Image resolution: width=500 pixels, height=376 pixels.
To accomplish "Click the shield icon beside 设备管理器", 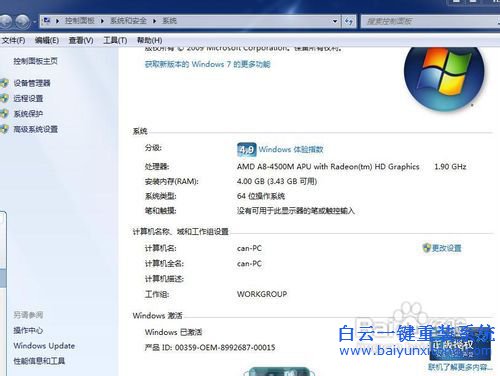I will click(x=4, y=83).
